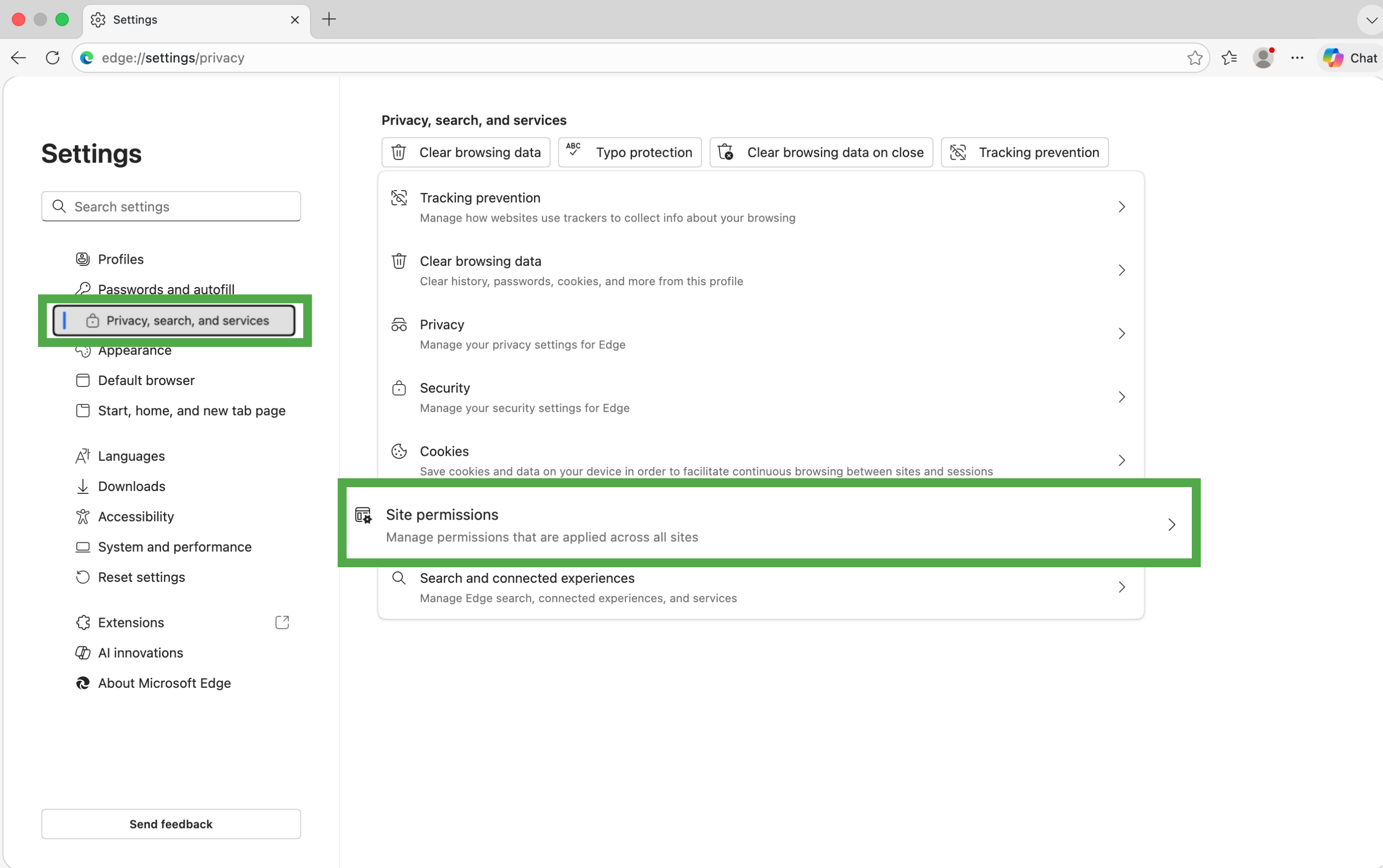Expand the Security row chevron
Image resolution: width=1383 pixels, height=868 pixels.
click(x=1121, y=397)
